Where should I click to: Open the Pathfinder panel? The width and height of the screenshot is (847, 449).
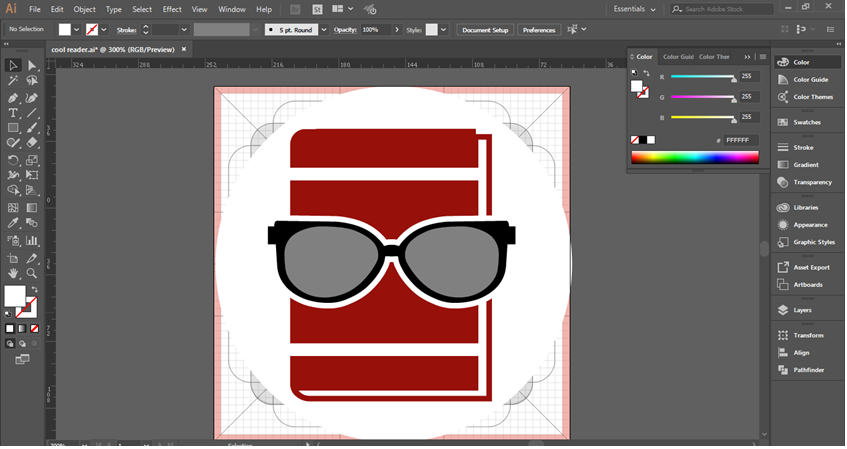click(807, 370)
